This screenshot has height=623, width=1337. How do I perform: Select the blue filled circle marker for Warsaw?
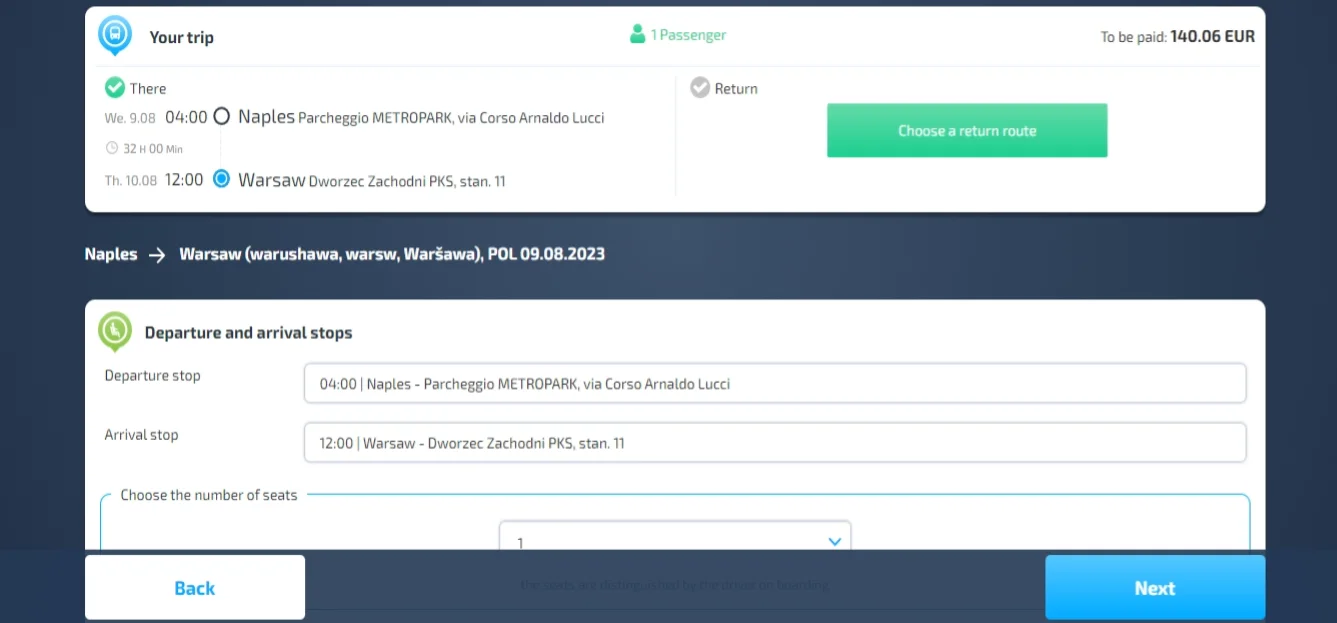click(222, 179)
